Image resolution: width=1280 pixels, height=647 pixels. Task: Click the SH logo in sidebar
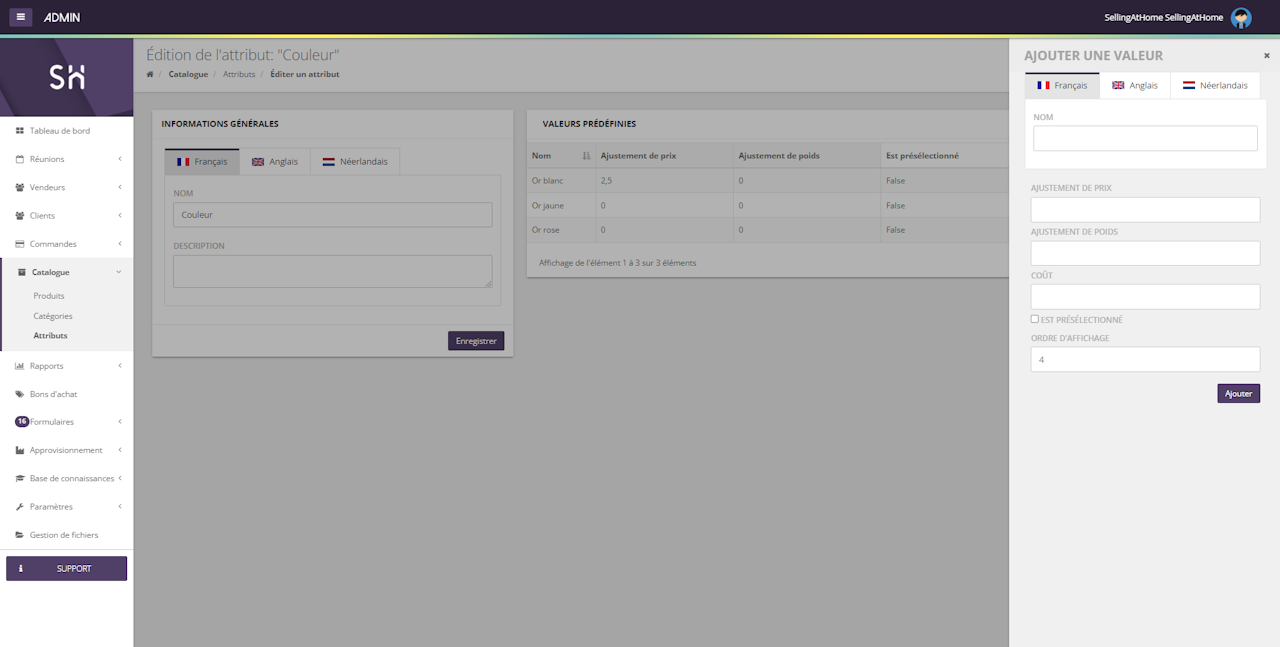(x=67, y=78)
